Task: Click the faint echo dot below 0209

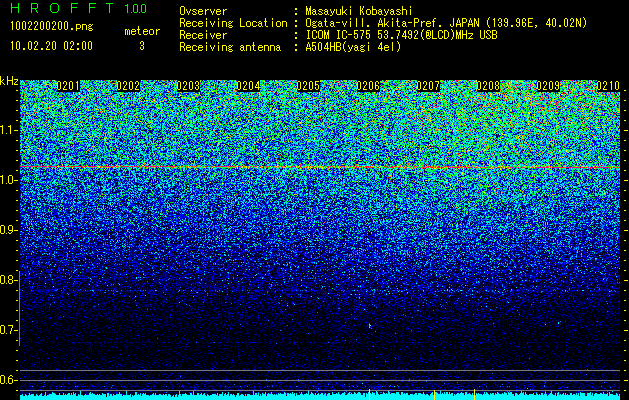Action: pos(558,322)
